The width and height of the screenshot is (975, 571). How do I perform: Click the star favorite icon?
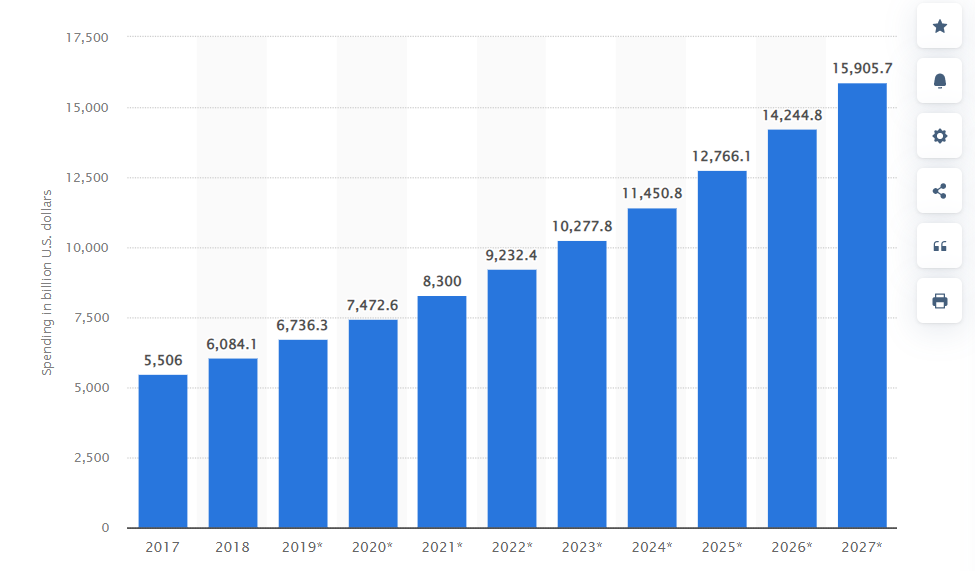tap(939, 27)
